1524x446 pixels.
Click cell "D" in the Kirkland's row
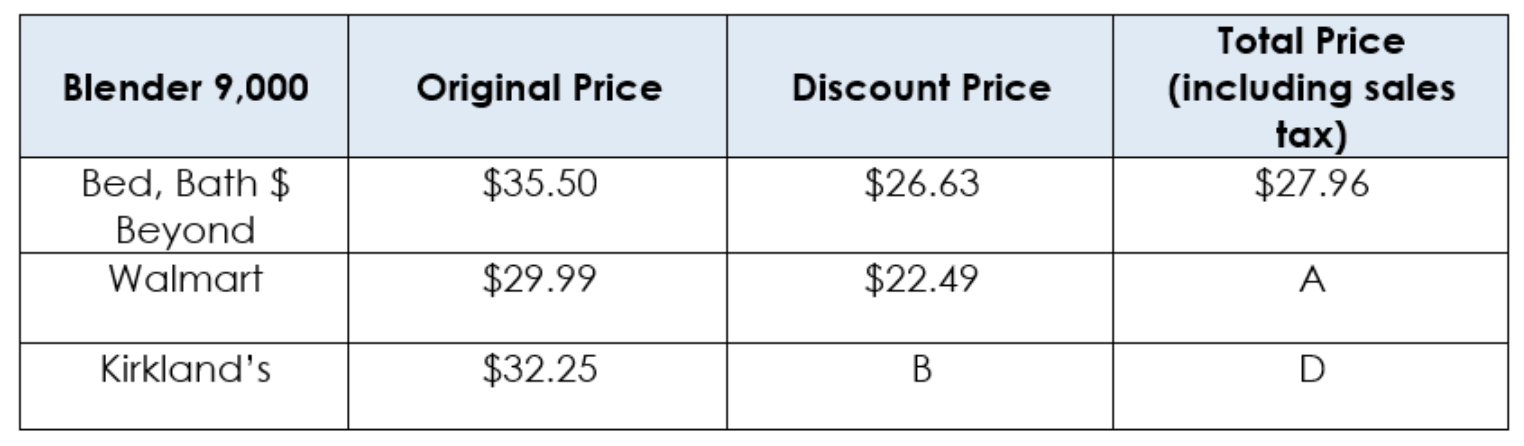pos(1313,370)
